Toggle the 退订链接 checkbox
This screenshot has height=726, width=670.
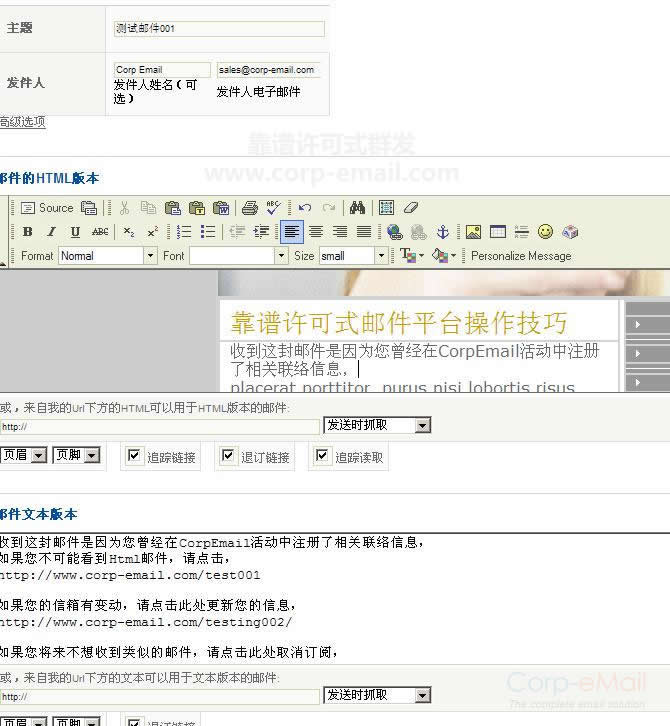(229, 456)
